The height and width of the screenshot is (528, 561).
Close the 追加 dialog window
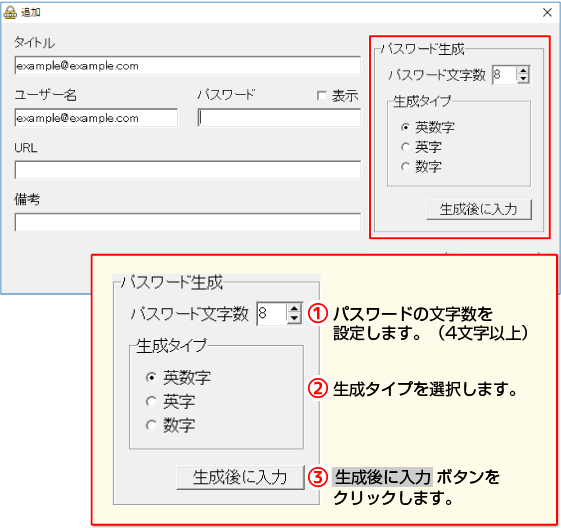click(x=547, y=13)
